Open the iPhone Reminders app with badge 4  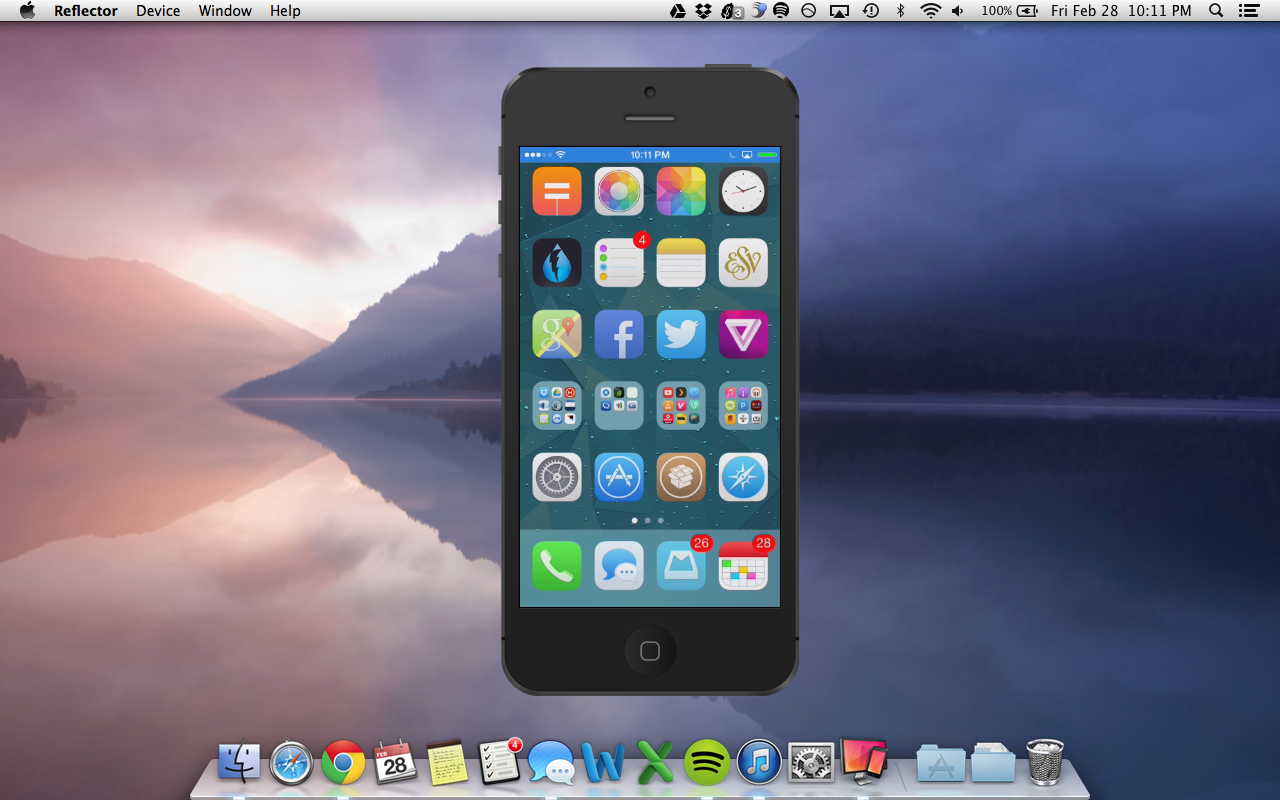[619, 263]
